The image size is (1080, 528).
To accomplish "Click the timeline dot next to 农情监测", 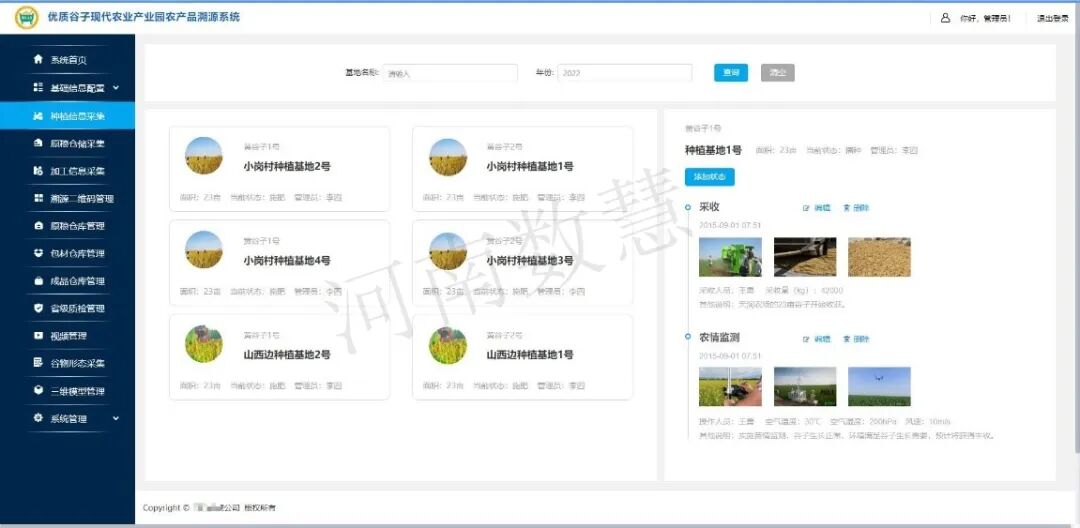I will point(687,337).
